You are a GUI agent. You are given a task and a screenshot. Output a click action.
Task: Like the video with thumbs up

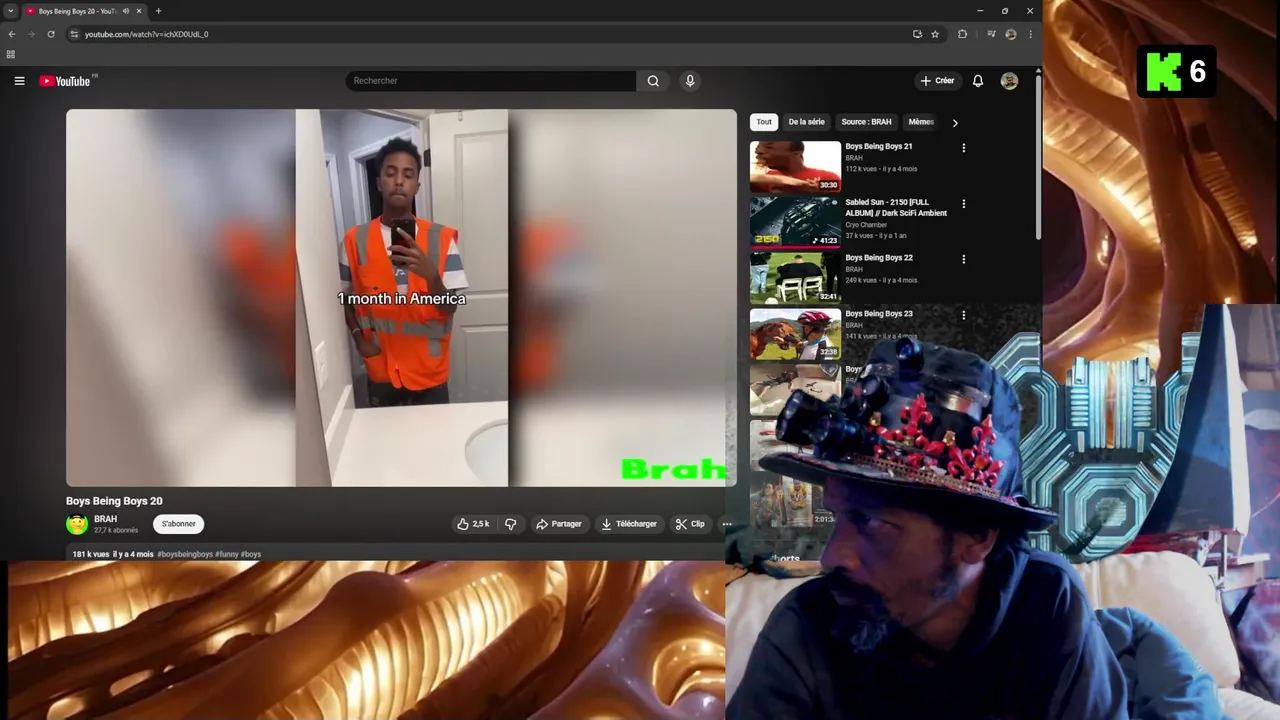(474, 524)
